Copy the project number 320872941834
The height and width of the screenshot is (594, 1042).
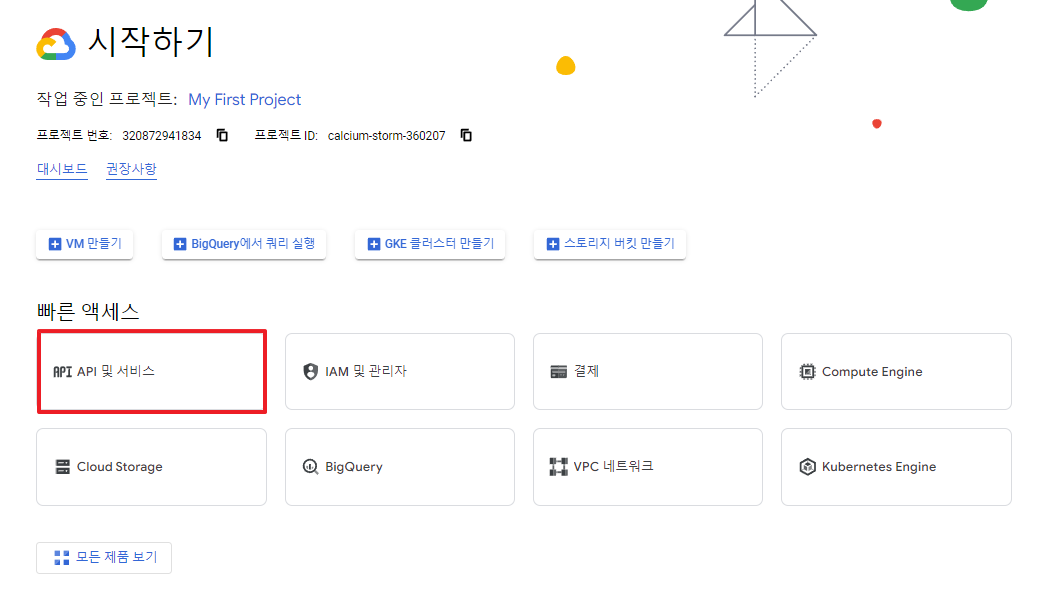[x=223, y=135]
